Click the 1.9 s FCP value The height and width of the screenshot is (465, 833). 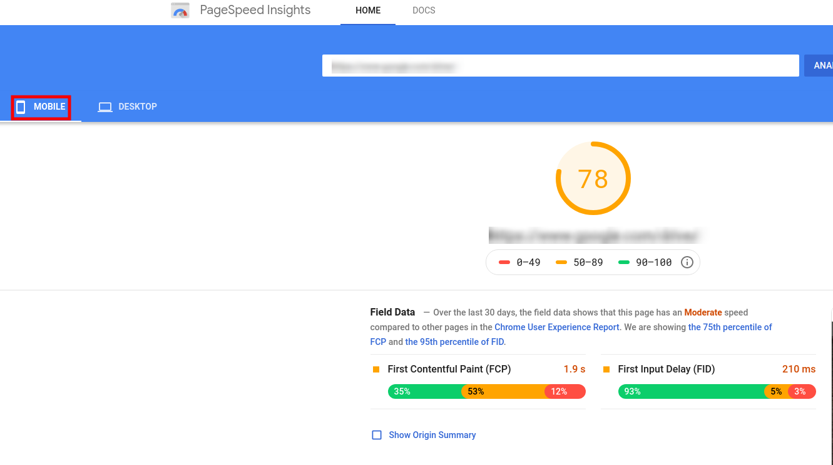574,369
